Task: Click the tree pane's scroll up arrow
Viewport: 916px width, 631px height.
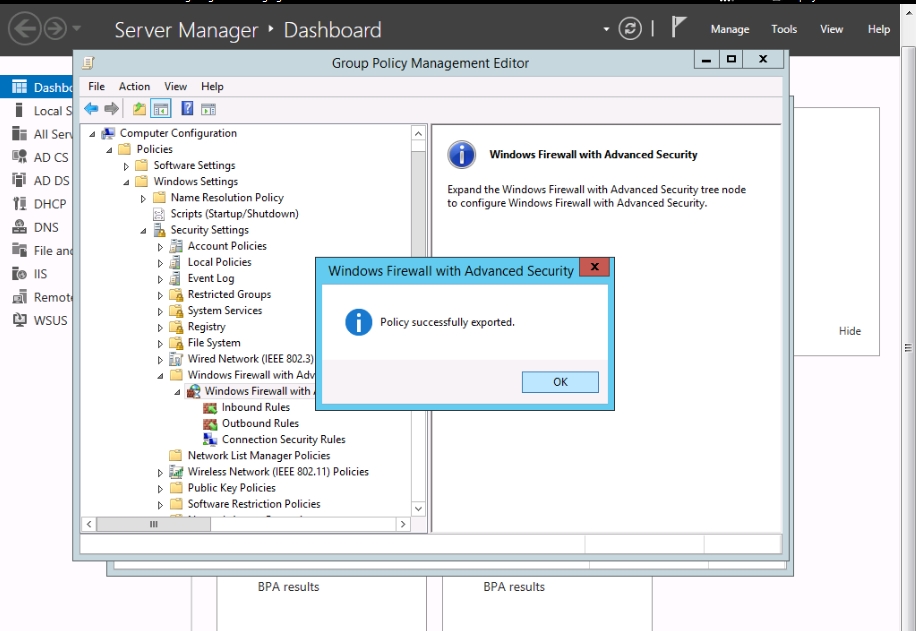Action: click(x=418, y=134)
